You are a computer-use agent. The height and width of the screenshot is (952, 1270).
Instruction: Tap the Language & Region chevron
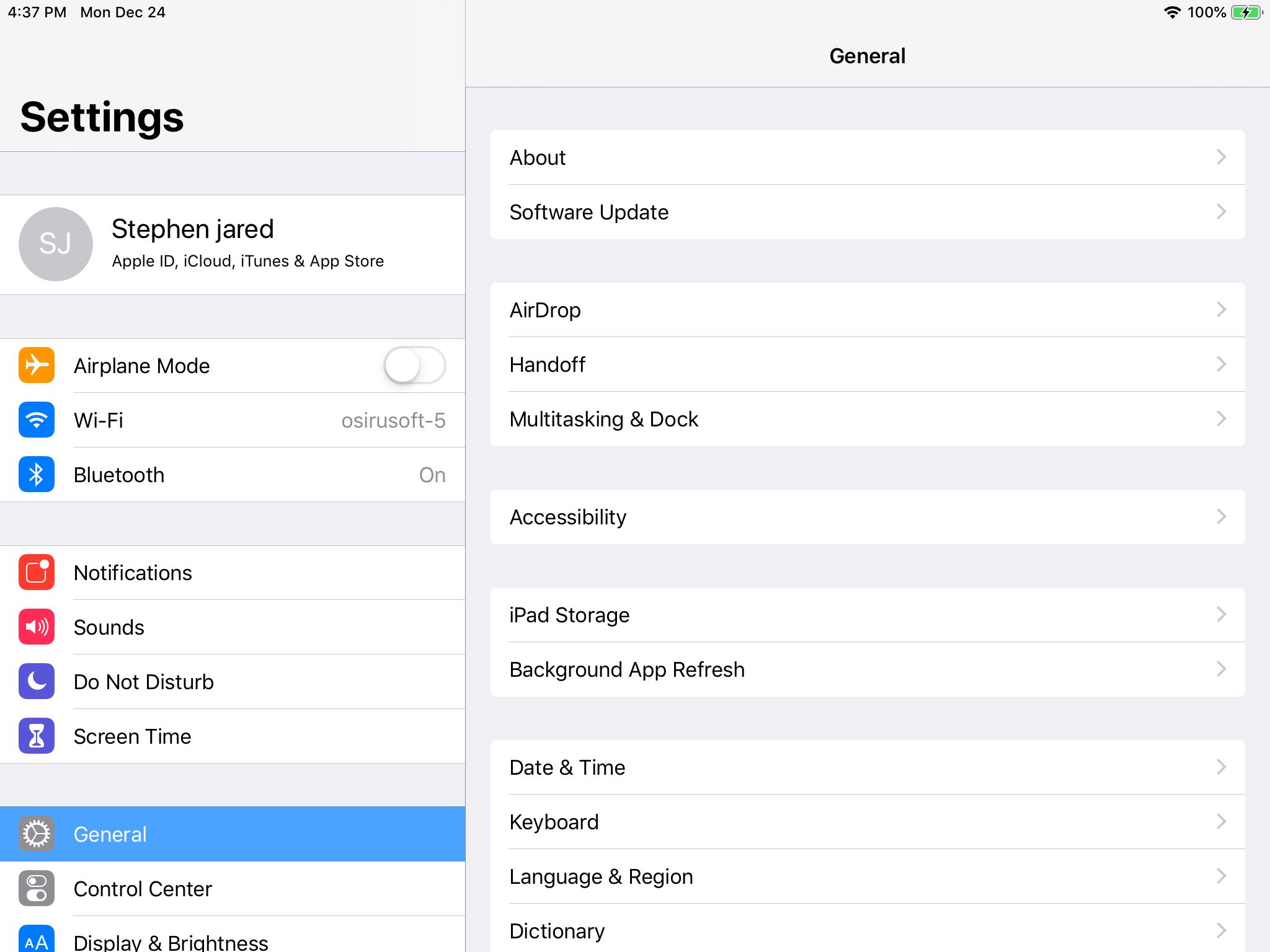coord(1221,876)
